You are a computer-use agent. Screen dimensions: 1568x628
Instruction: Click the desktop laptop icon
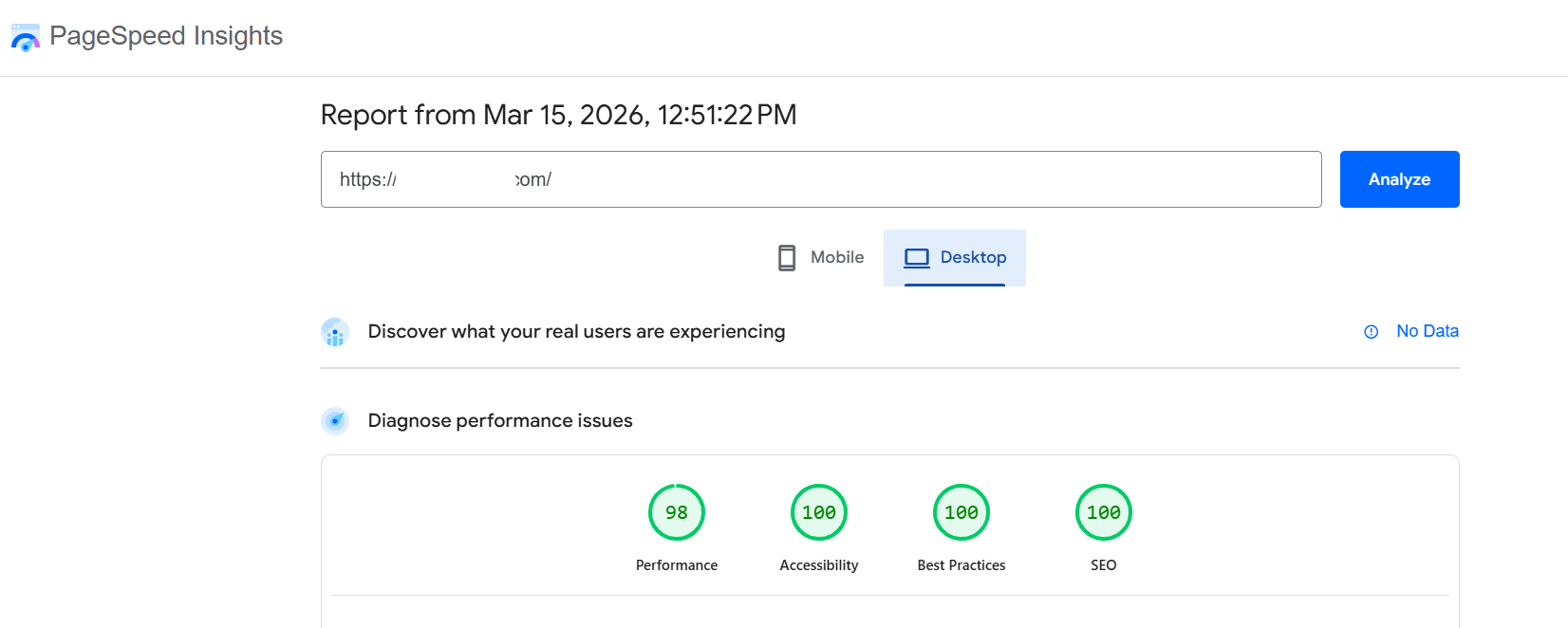point(917,258)
